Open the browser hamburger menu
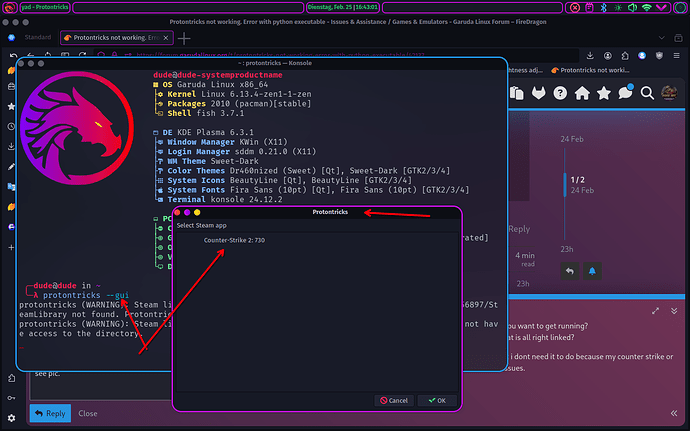The height and width of the screenshot is (431, 690). click(676, 55)
